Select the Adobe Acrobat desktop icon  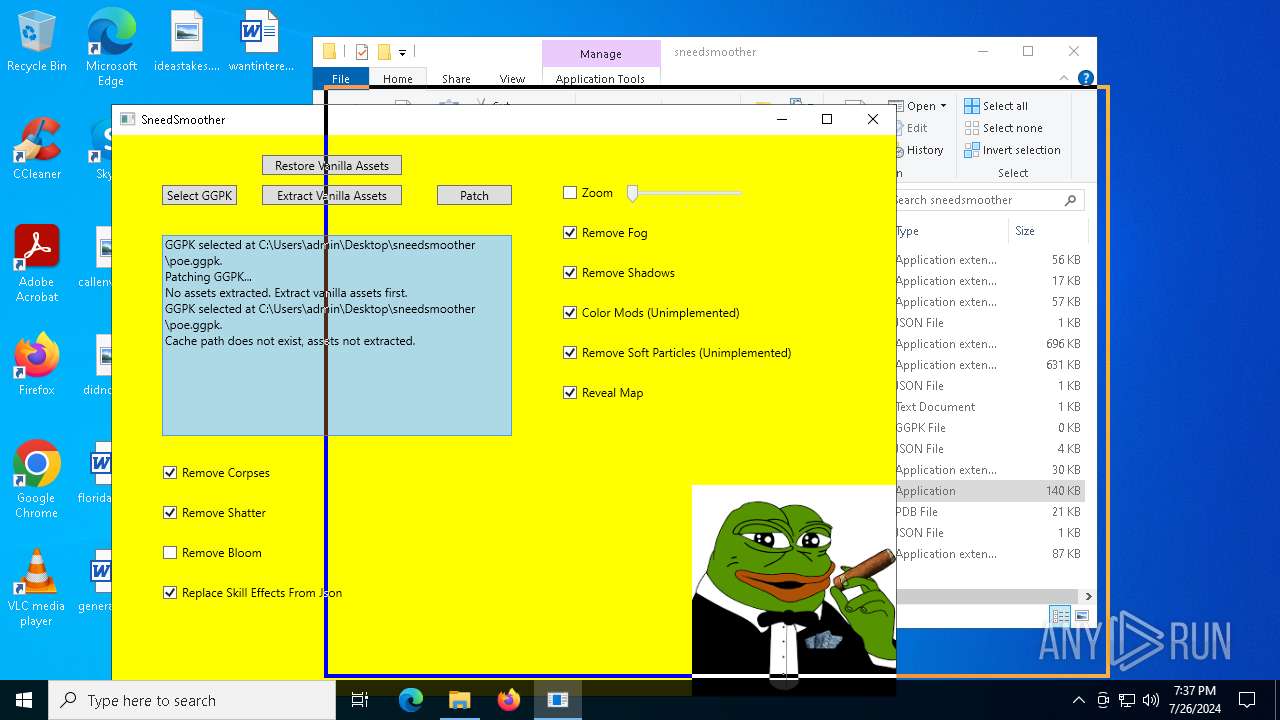pyautogui.click(x=37, y=263)
